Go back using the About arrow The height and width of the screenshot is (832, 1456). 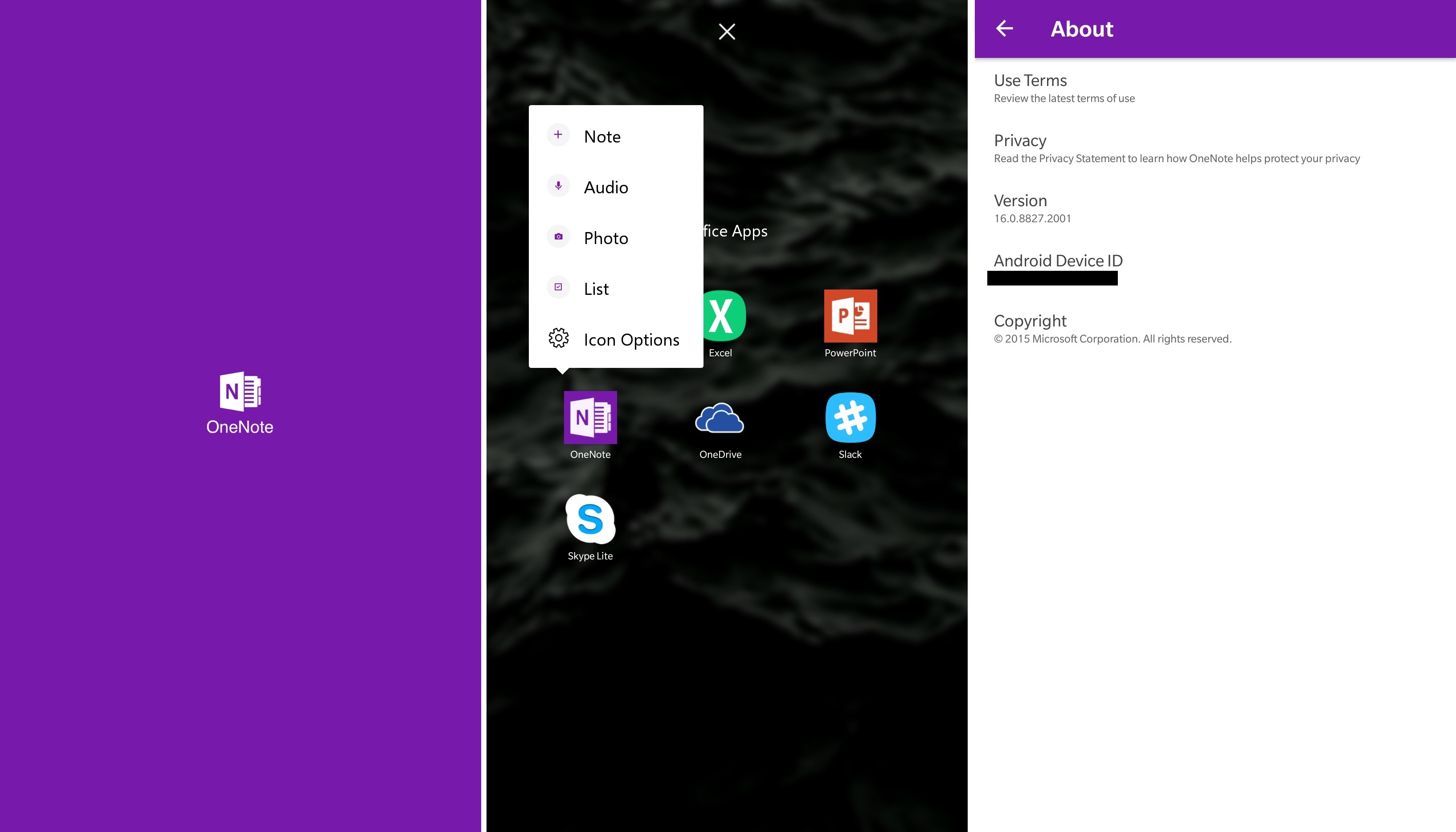coord(1005,29)
